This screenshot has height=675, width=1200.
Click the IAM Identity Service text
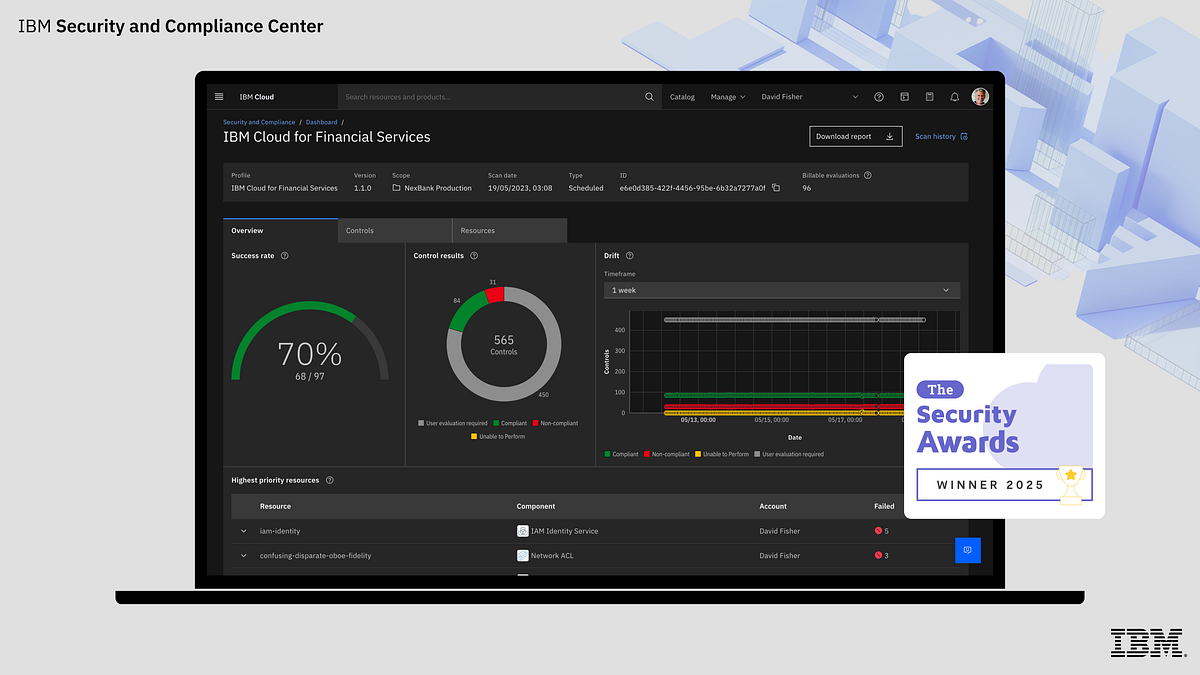[x=565, y=531]
